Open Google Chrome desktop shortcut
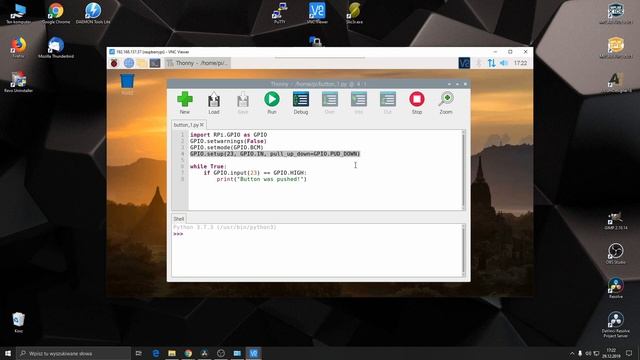 tap(56, 13)
